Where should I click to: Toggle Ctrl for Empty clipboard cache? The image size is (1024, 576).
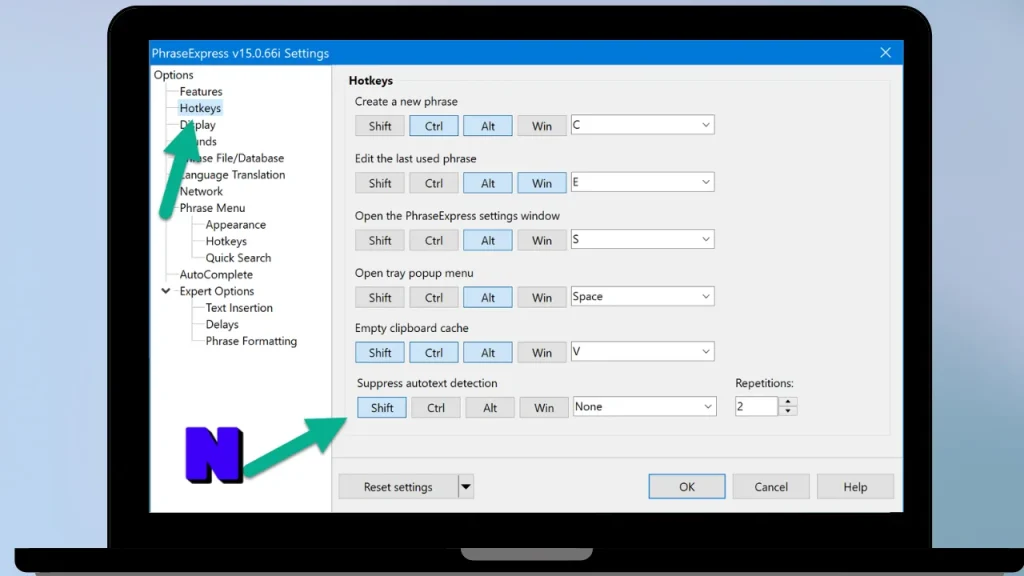(x=434, y=353)
